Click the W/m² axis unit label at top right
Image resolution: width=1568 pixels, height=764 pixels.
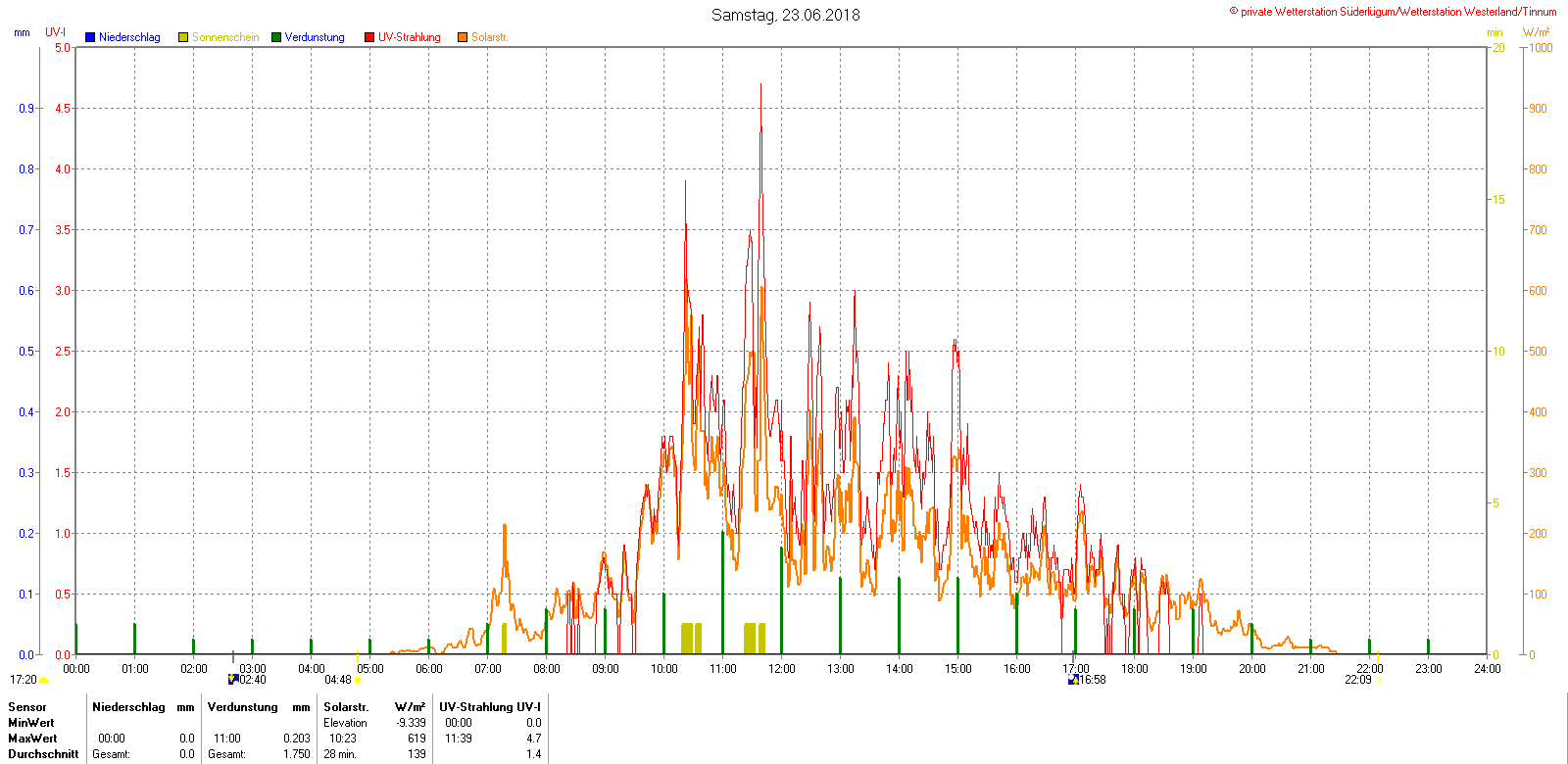(x=1537, y=32)
